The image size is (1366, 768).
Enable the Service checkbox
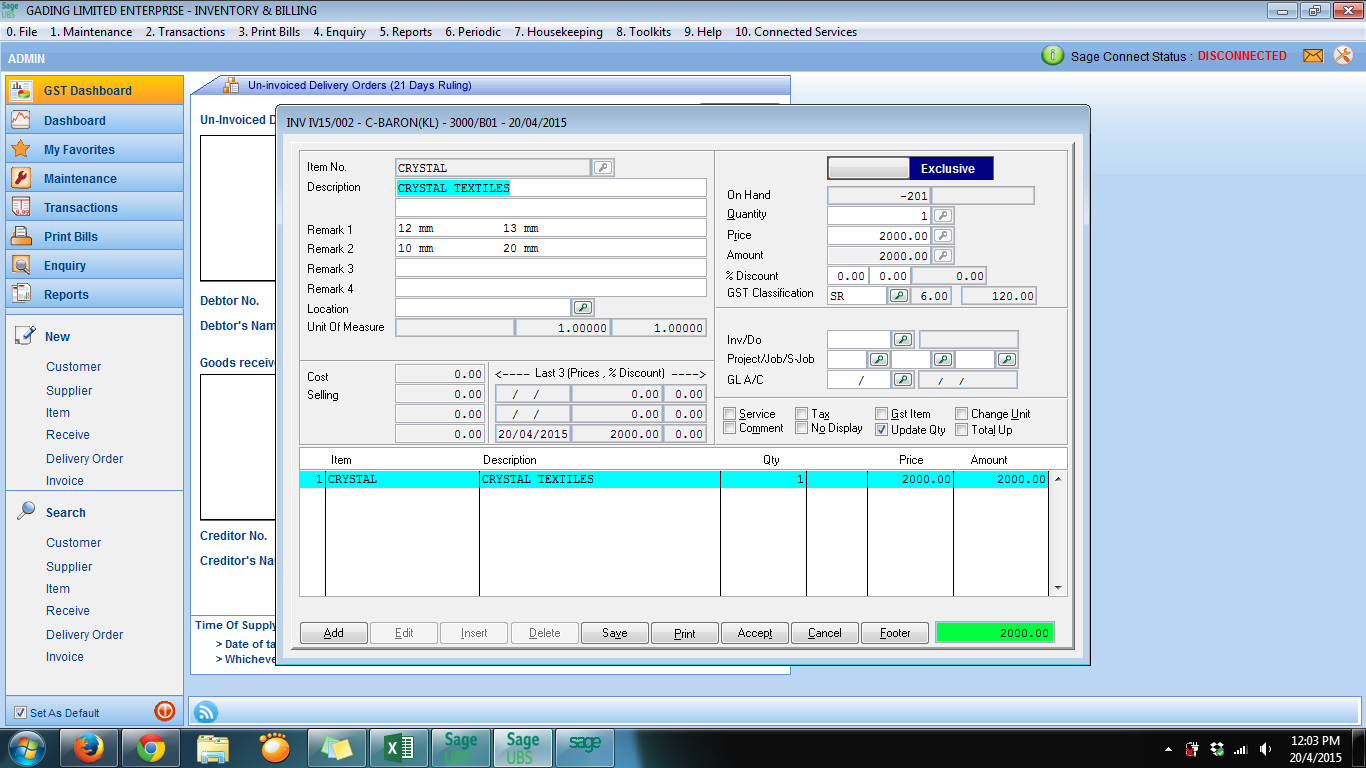point(730,414)
